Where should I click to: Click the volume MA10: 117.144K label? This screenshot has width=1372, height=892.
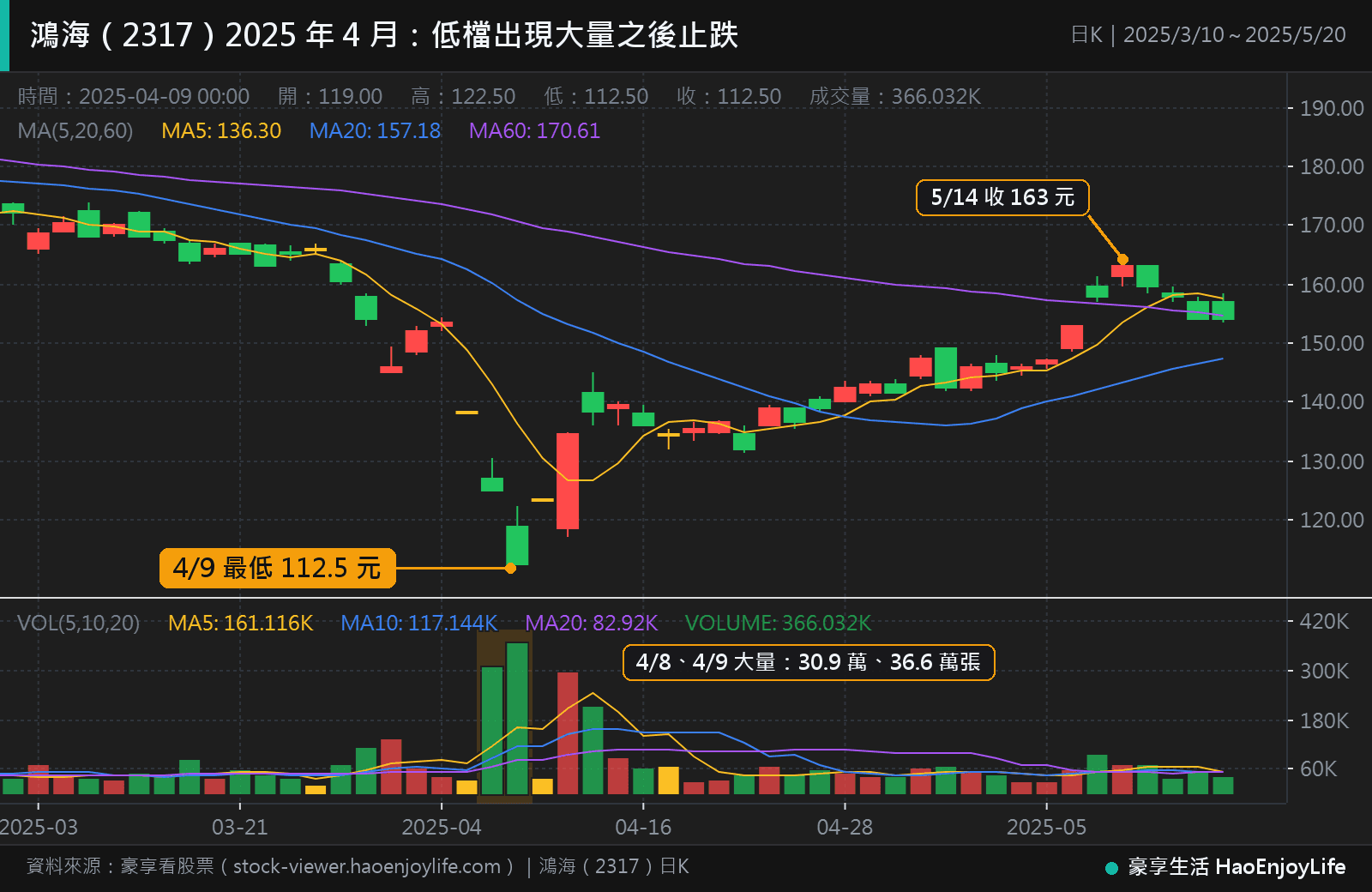[419, 623]
